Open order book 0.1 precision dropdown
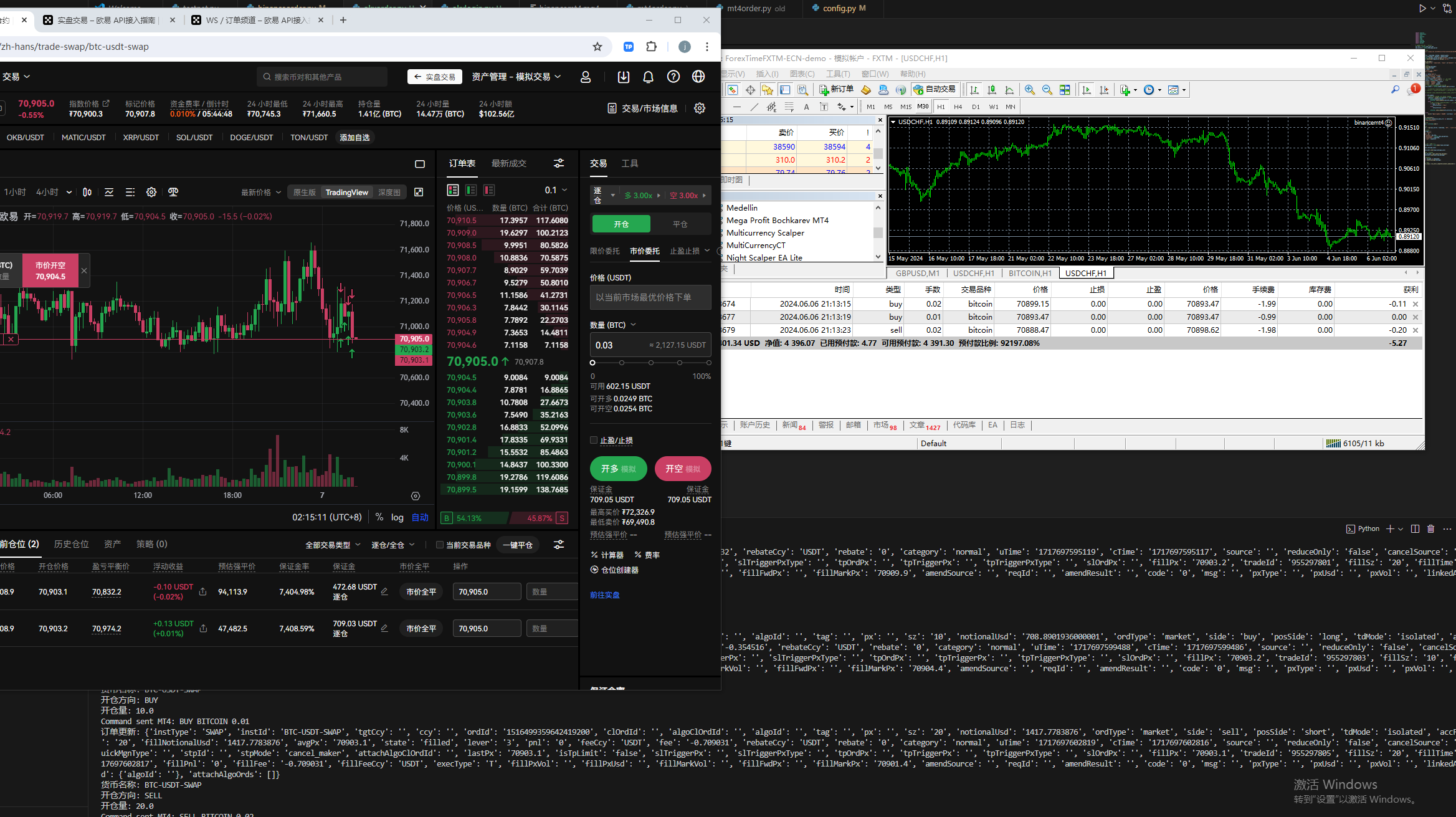This screenshot has width=1456, height=817. tap(556, 190)
